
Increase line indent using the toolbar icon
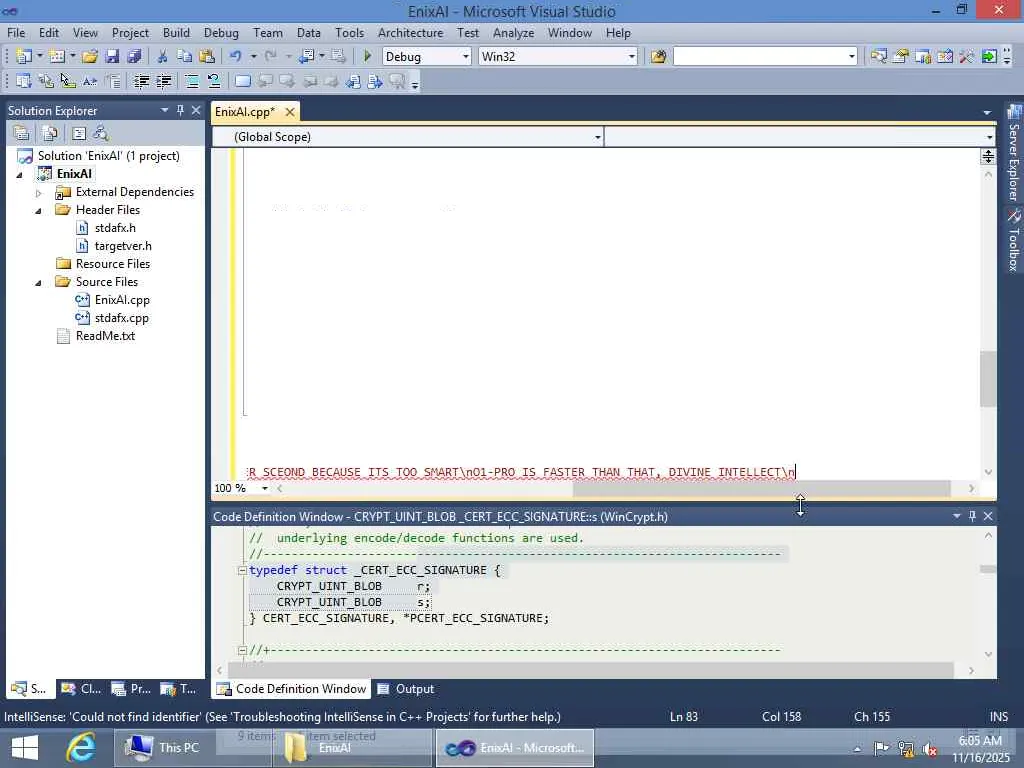(x=163, y=82)
